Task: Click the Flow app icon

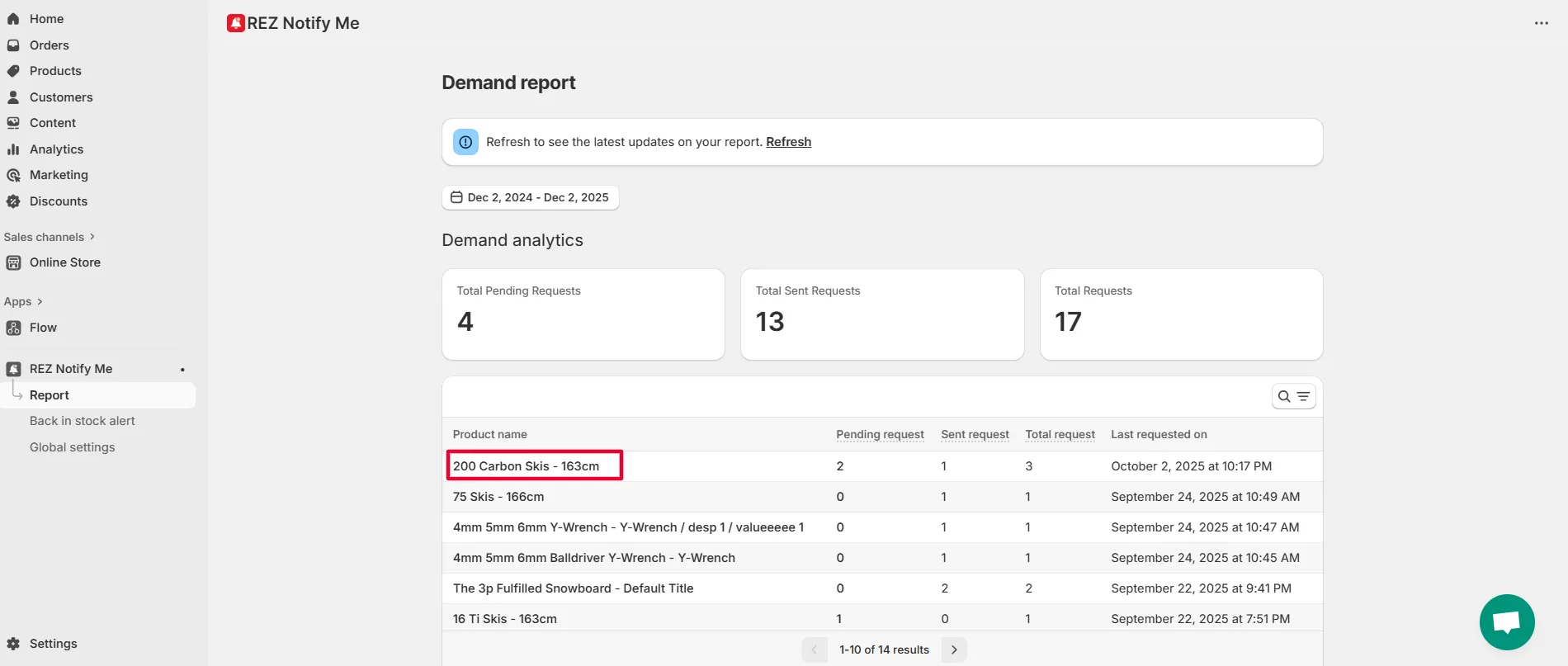Action: tap(13, 328)
